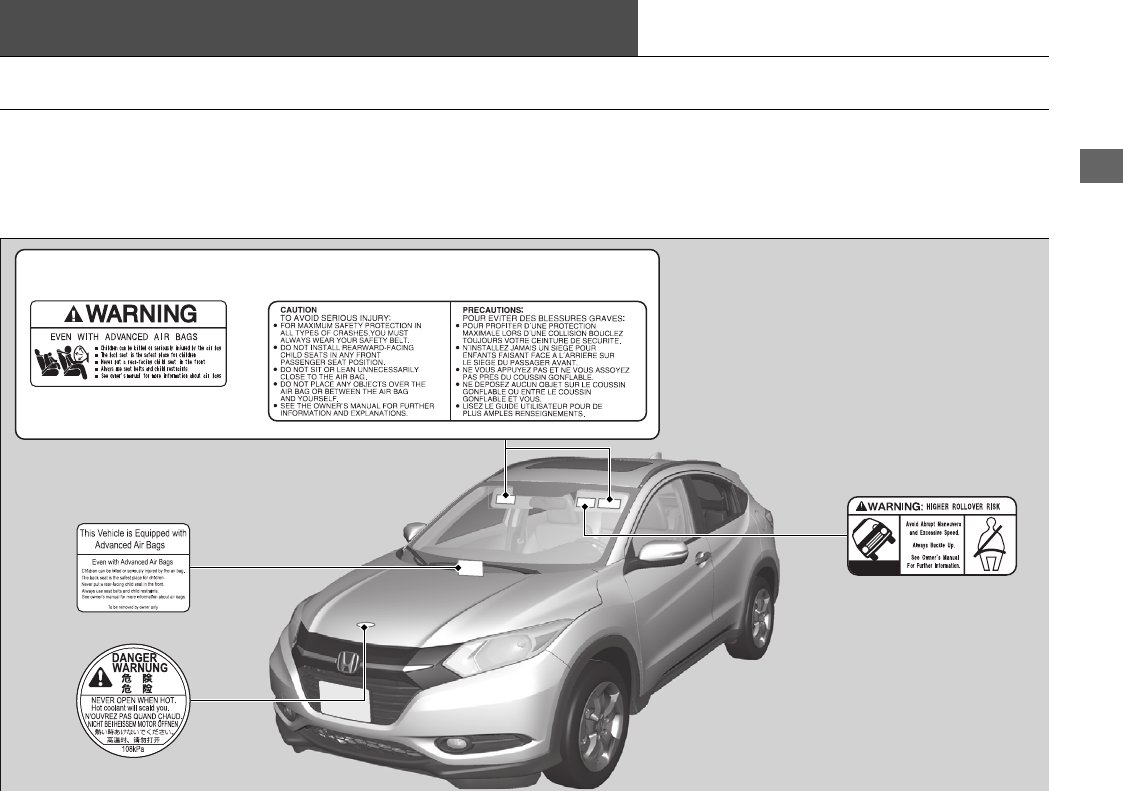The height and width of the screenshot is (791, 1123).
Task: Click the dark header bar at top
Action: (319, 28)
